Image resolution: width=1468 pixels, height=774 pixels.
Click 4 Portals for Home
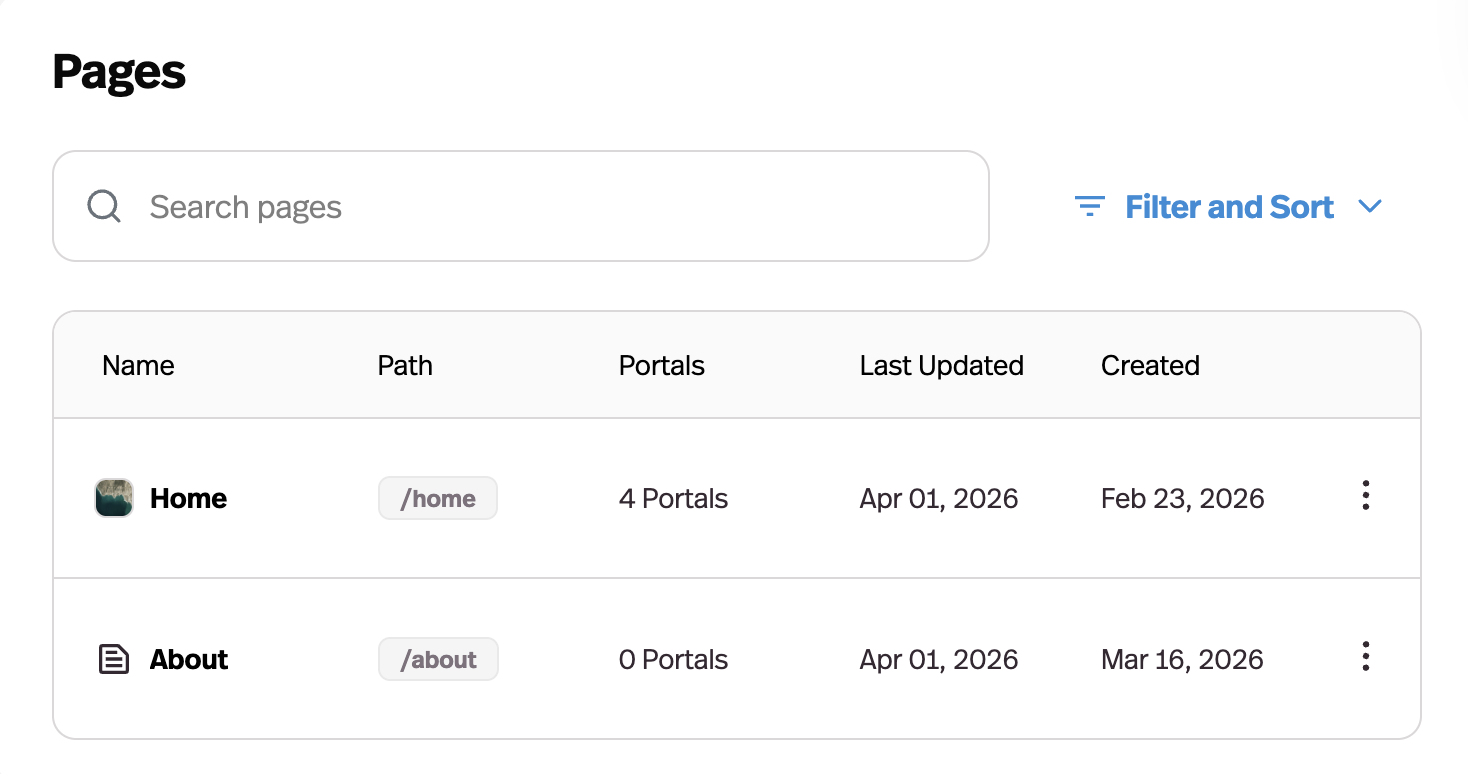pos(673,498)
